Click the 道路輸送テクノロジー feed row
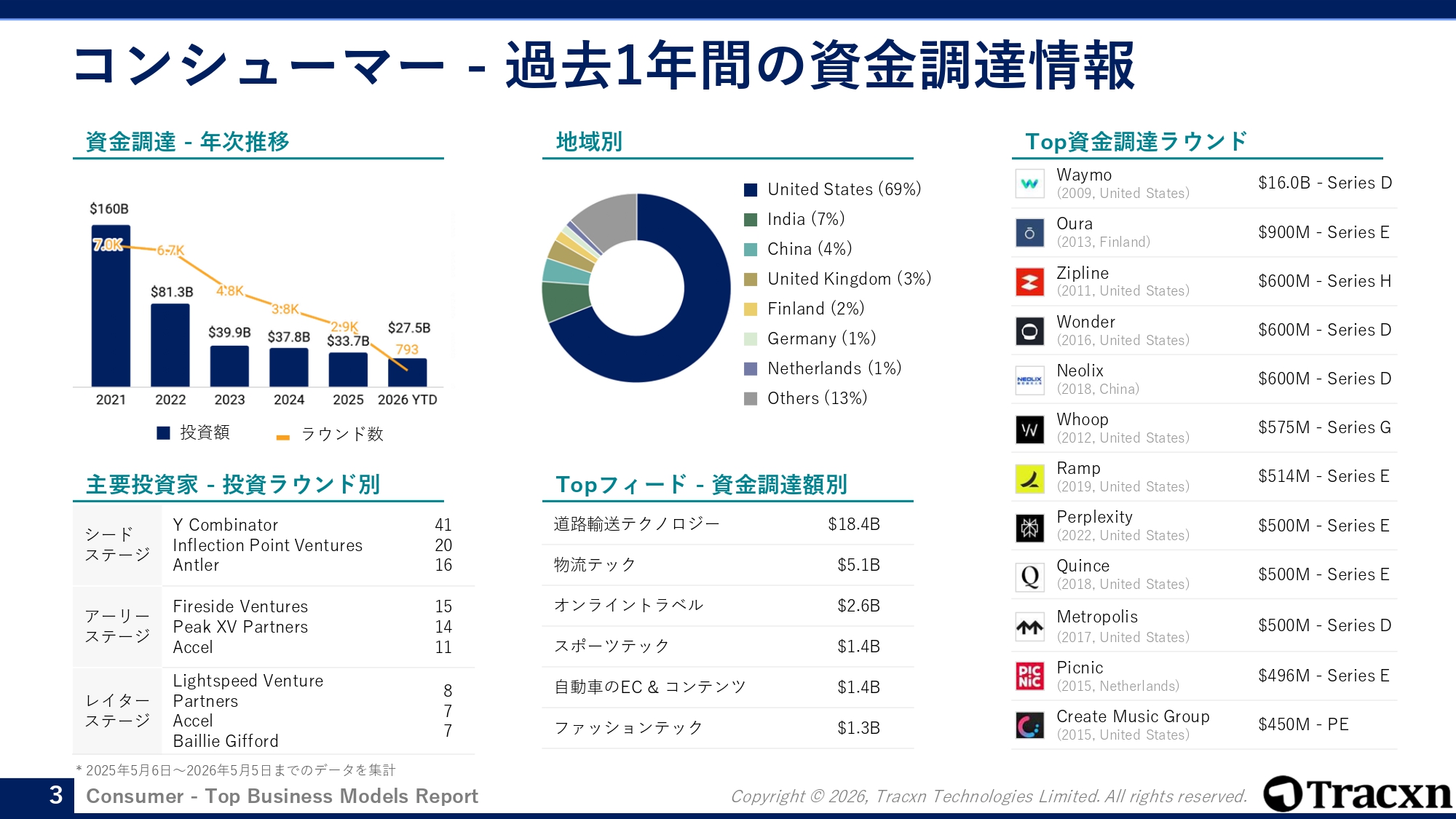 728,524
